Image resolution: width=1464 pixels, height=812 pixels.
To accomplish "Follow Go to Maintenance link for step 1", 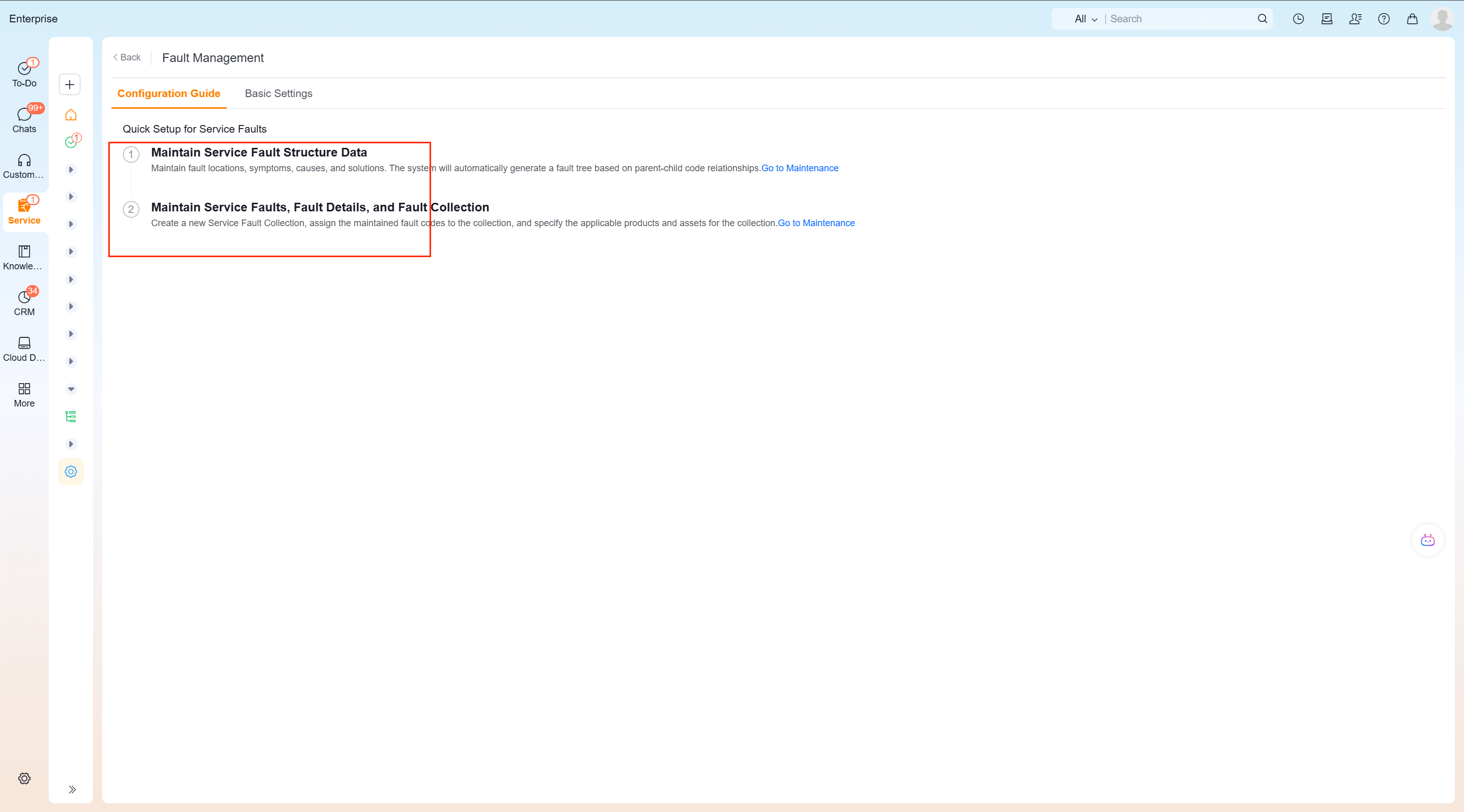I will point(800,168).
